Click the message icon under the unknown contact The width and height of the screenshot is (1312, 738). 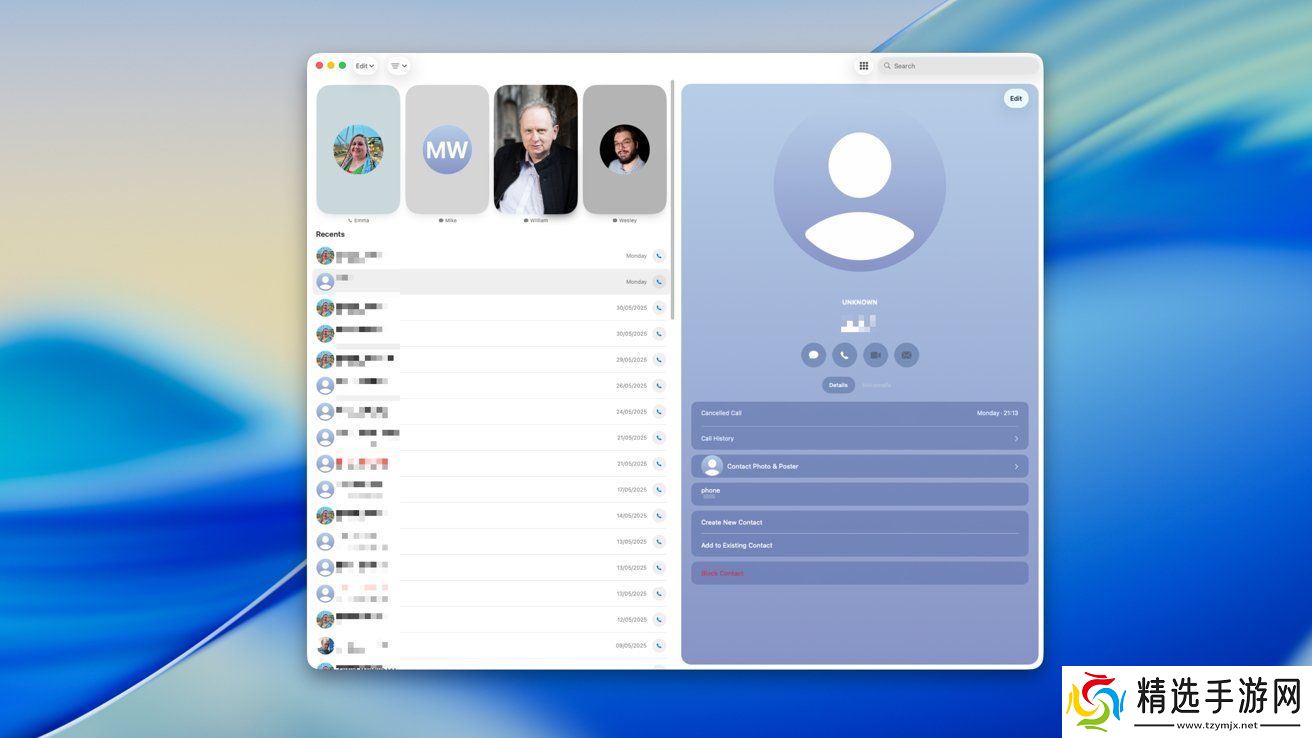(813, 355)
